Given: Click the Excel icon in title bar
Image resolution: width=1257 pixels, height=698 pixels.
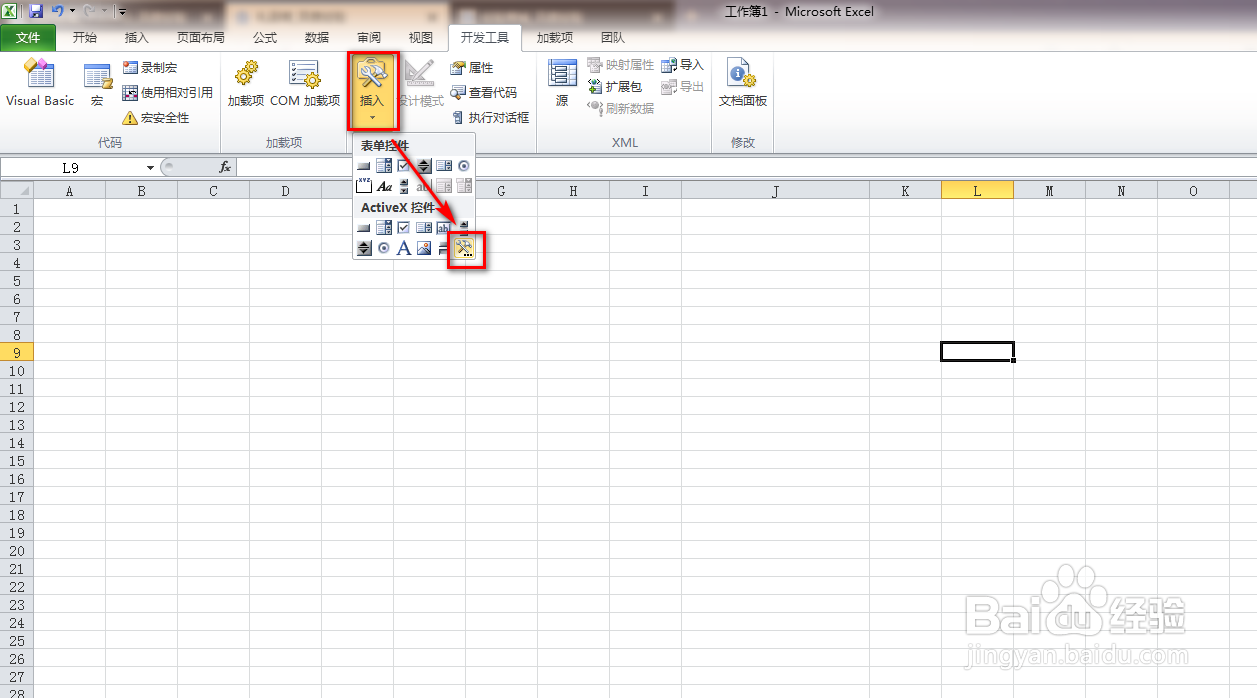Looking at the screenshot, I should (9, 11).
